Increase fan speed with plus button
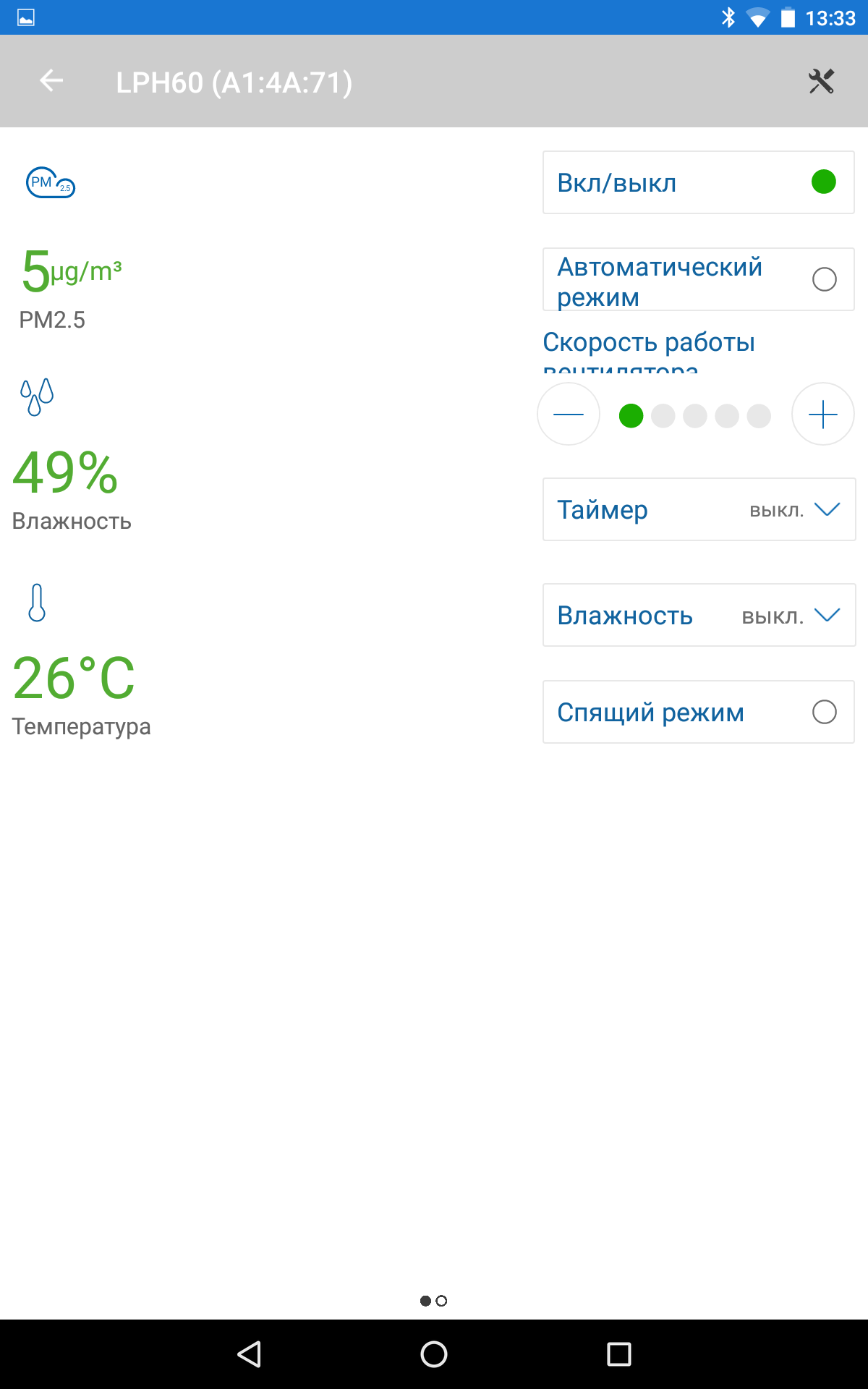This screenshot has height=1389, width=868. [822, 415]
